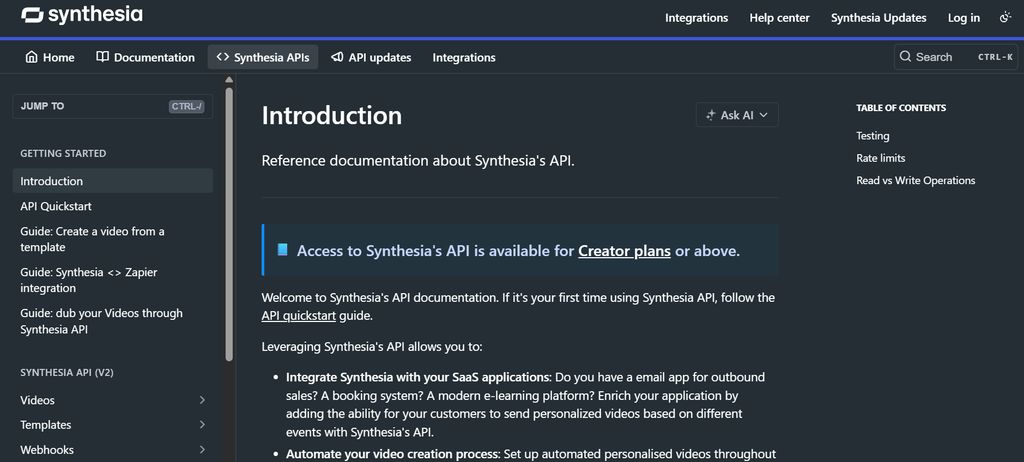Click the Synthesia logo
Image resolution: width=1024 pixels, height=462 pixels.
(x=82, y=15)
